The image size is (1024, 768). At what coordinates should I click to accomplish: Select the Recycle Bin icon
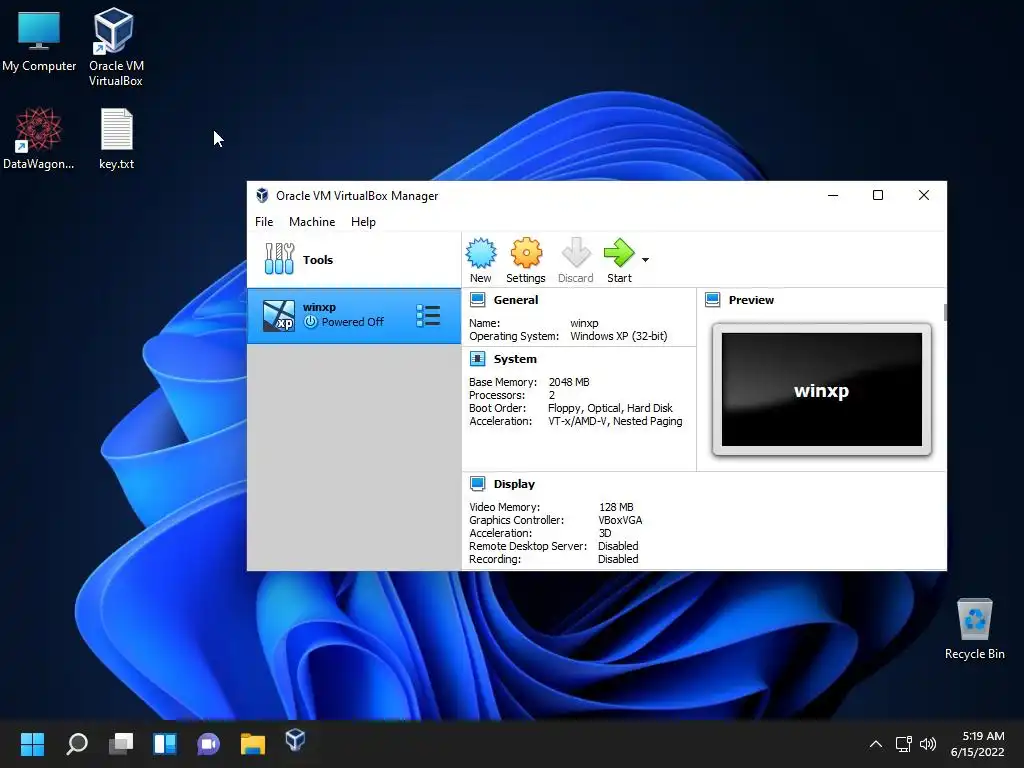pos(974,629)
